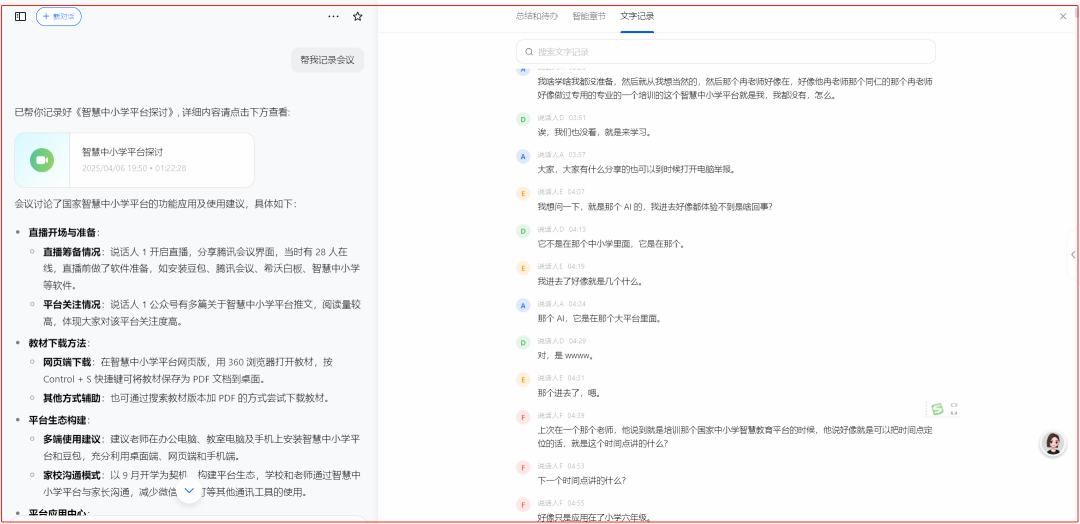Click the 直播开场与准备 summary heading

pyautogui.click(x=64, y=232)
